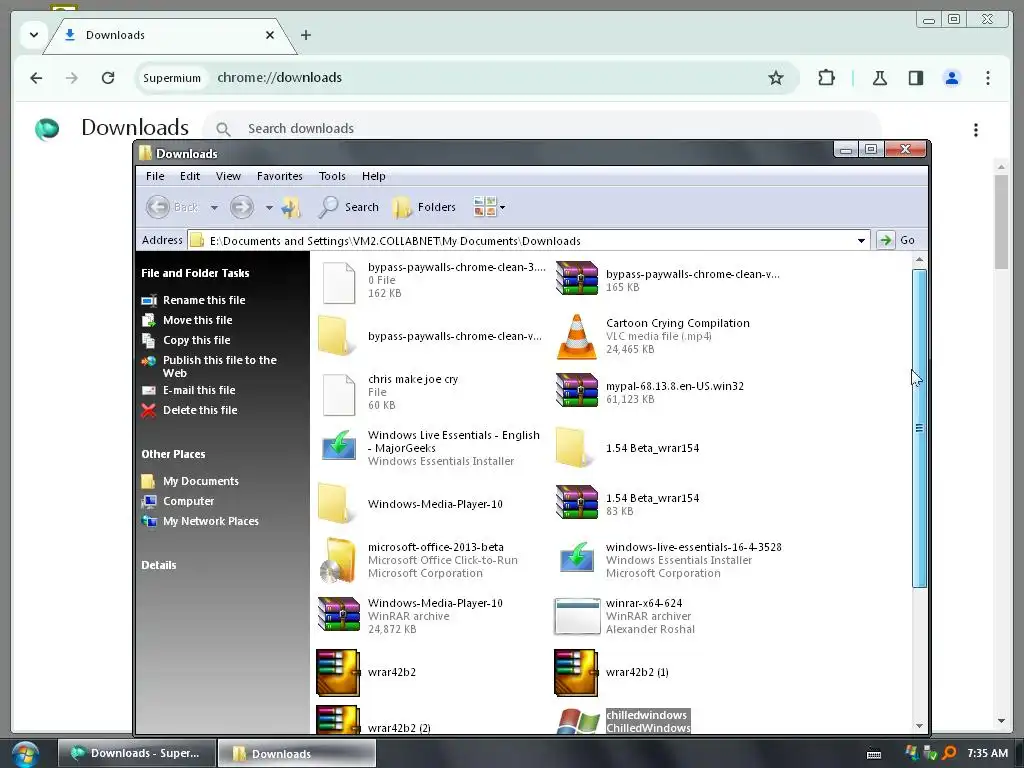Switch to Downloads - Supermium taskbar button
Viewport: 1024px width, 768px height.
[136, 753]
